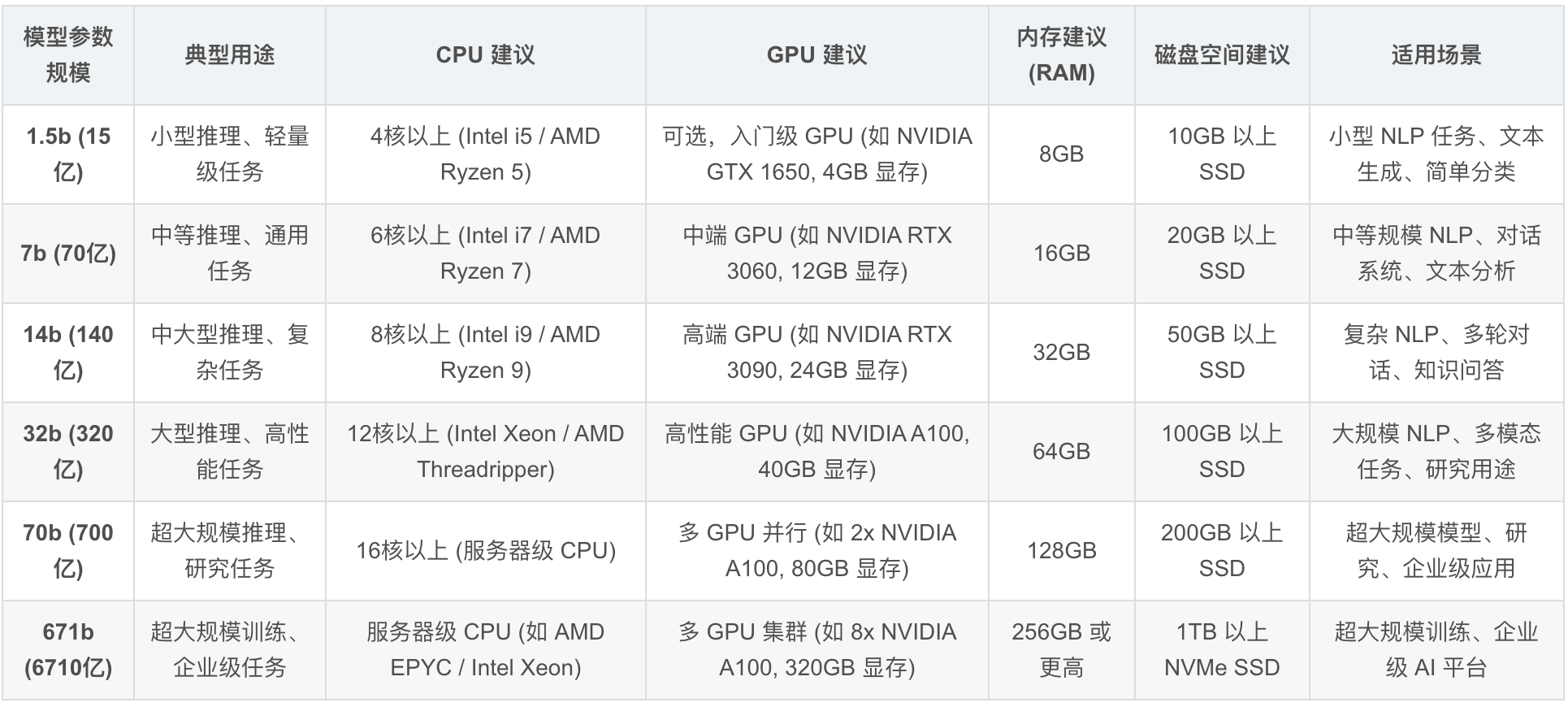Image resolution: width=1568 pixels, height=707 pixels.
Task: Click the 32GB memory cell
Action: coord(1061,352)
